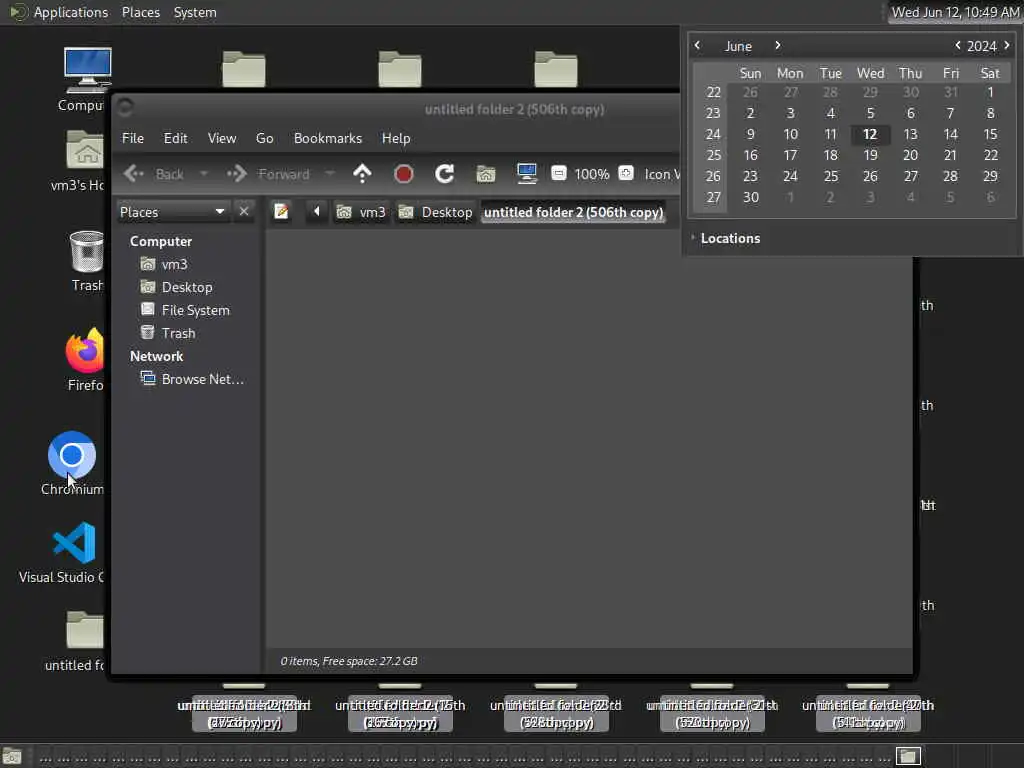Go to vm3 in the path bar
The image size is (1024, 768).
click(x=361, y=212)
